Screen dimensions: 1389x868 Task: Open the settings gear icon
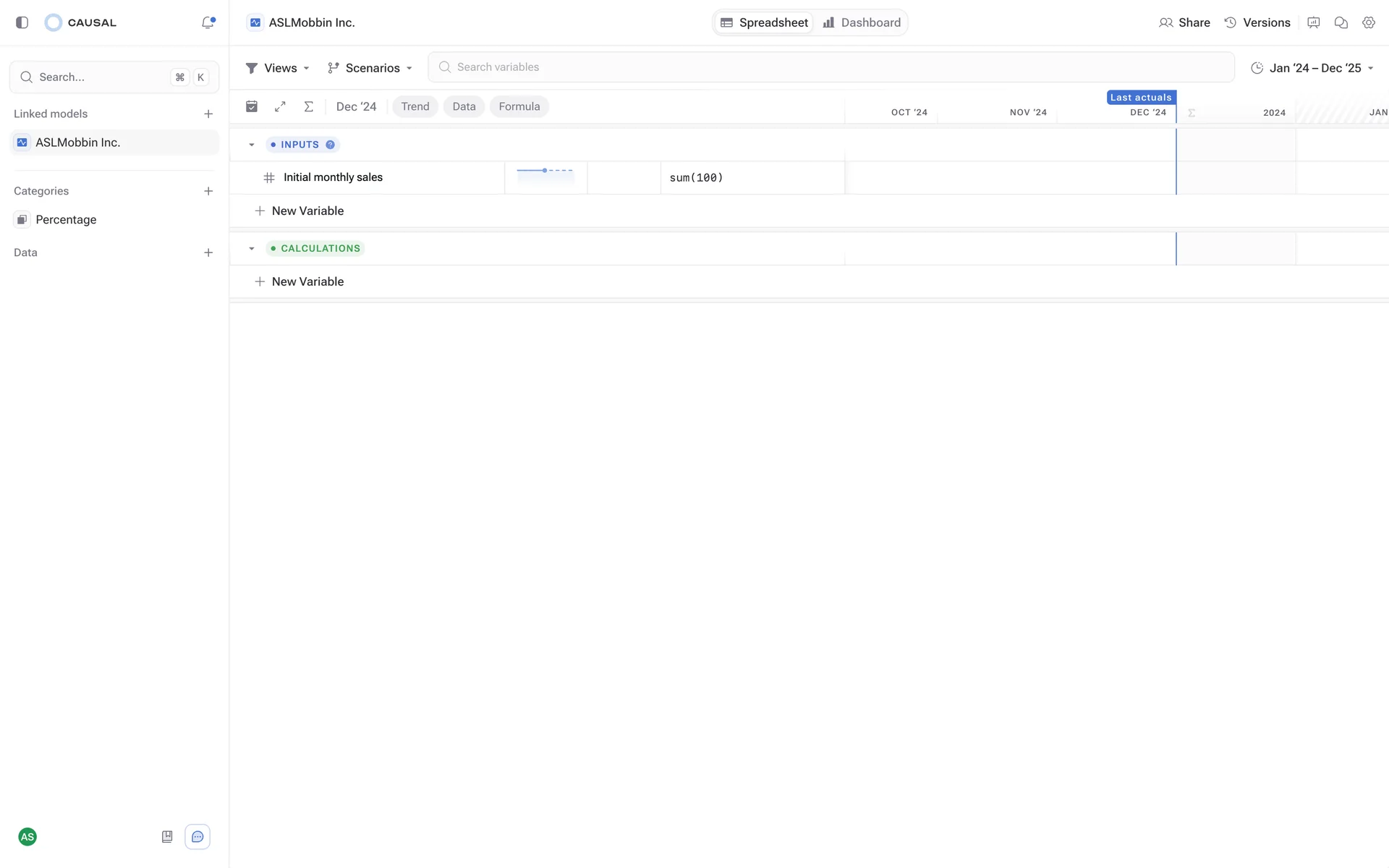pos(1368,22)
